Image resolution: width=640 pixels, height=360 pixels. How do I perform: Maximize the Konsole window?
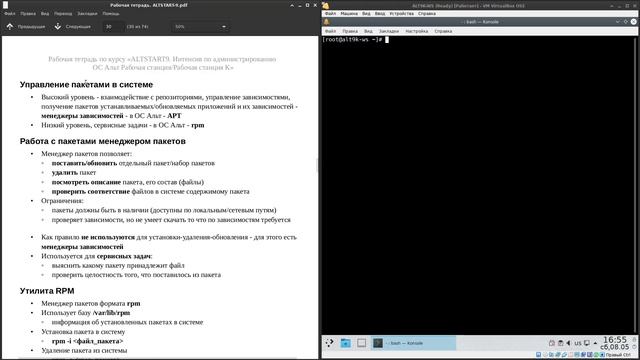pos(626,22)
